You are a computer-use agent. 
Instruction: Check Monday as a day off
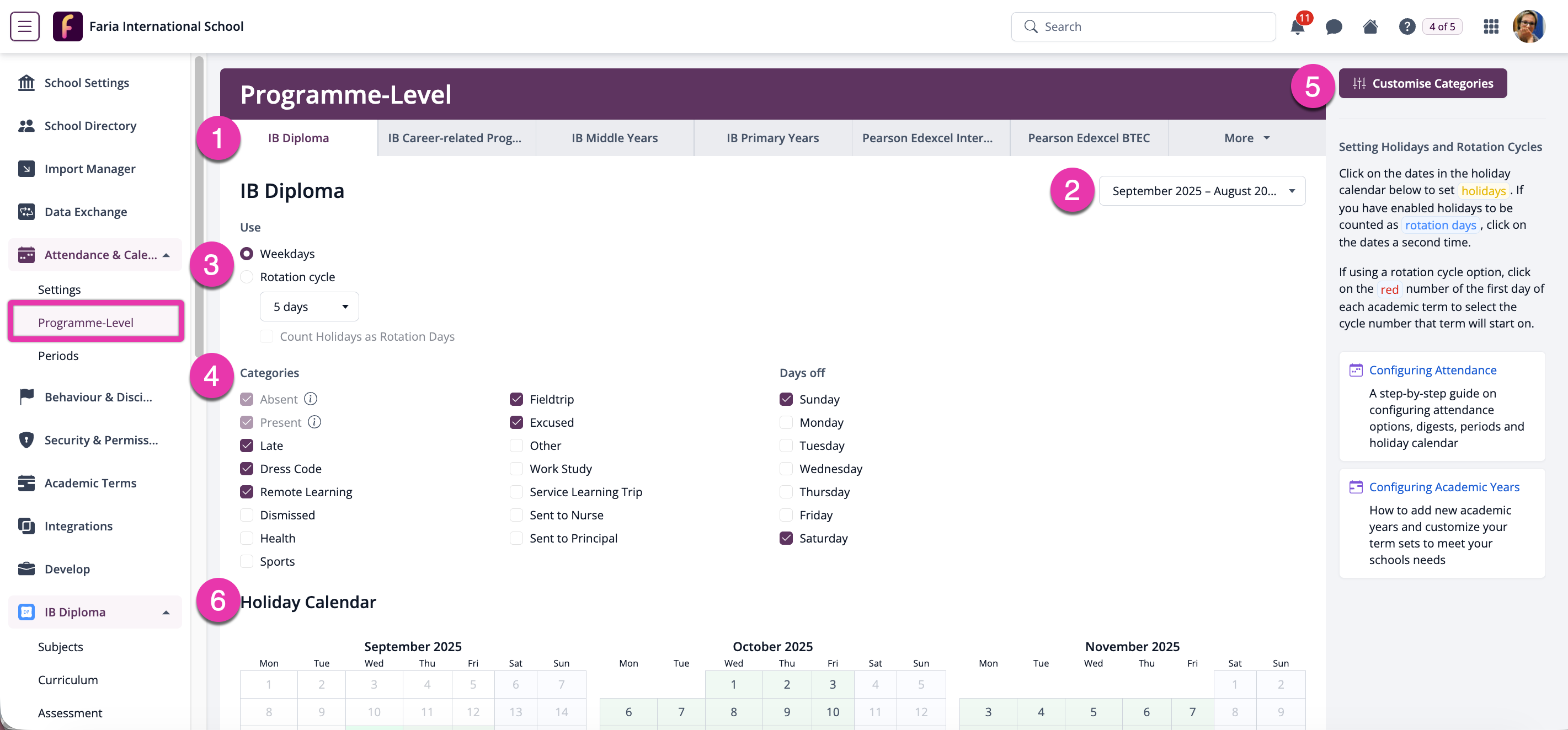[x=786, y=422]
